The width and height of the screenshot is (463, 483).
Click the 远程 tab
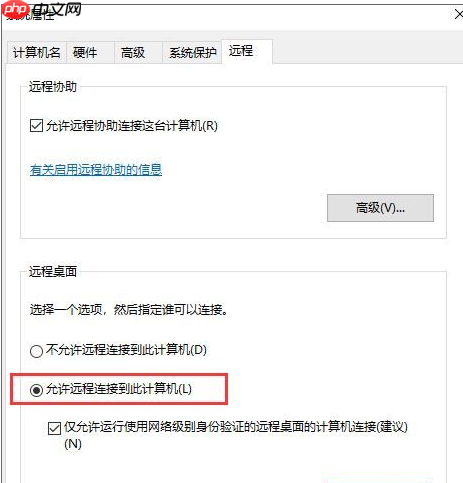(247, 51)
